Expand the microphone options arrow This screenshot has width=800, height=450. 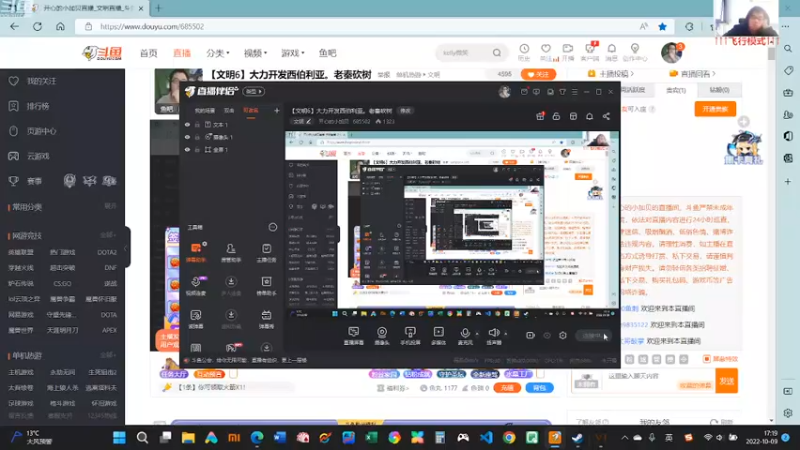pyautogui.click(x=477, y=334)
